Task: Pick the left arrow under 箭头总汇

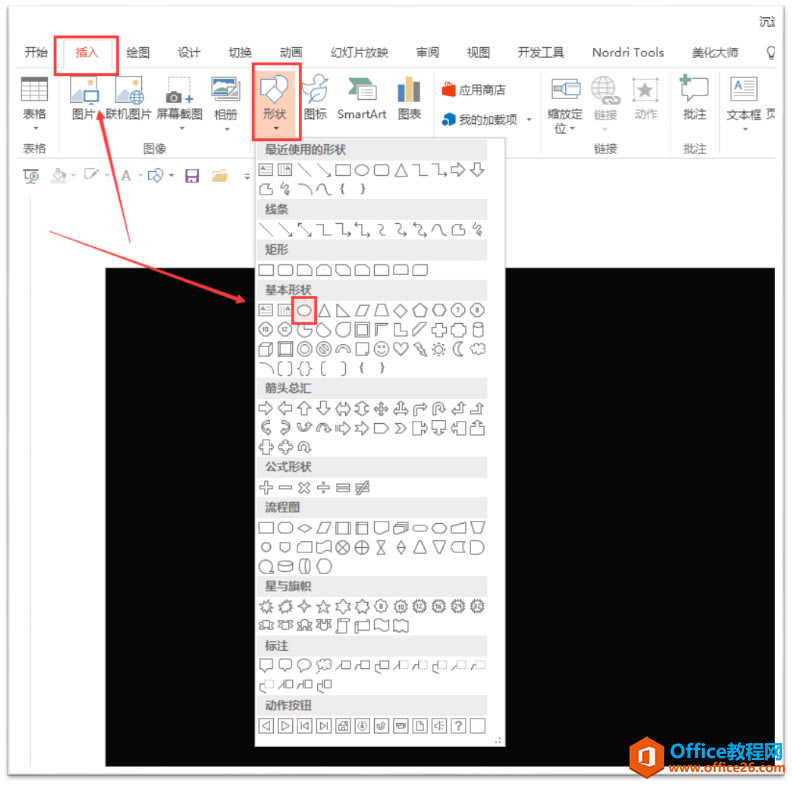Action: [285, 408]
